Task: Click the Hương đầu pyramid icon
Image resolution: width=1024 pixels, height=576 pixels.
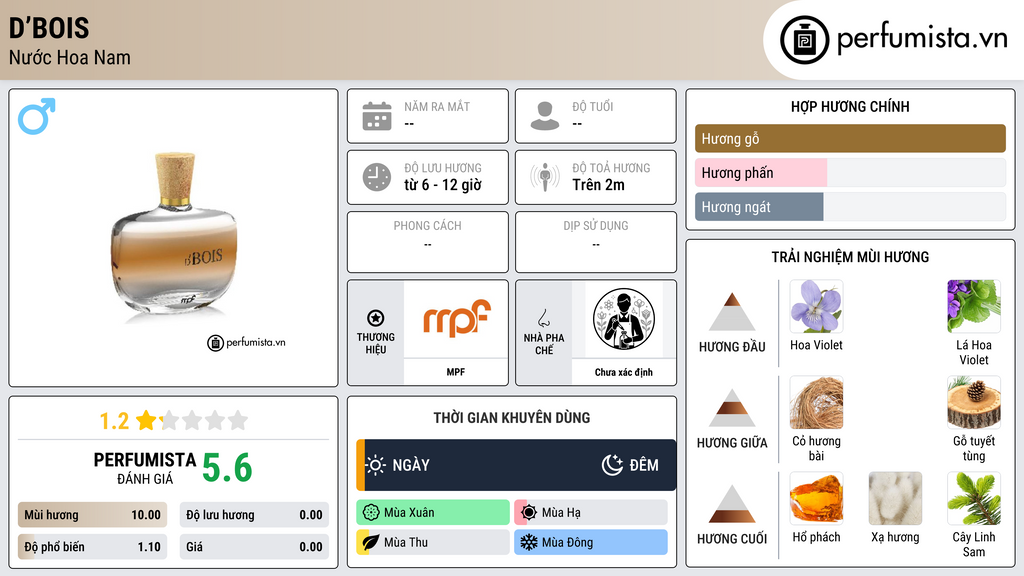Action: [x=732, y=312]
